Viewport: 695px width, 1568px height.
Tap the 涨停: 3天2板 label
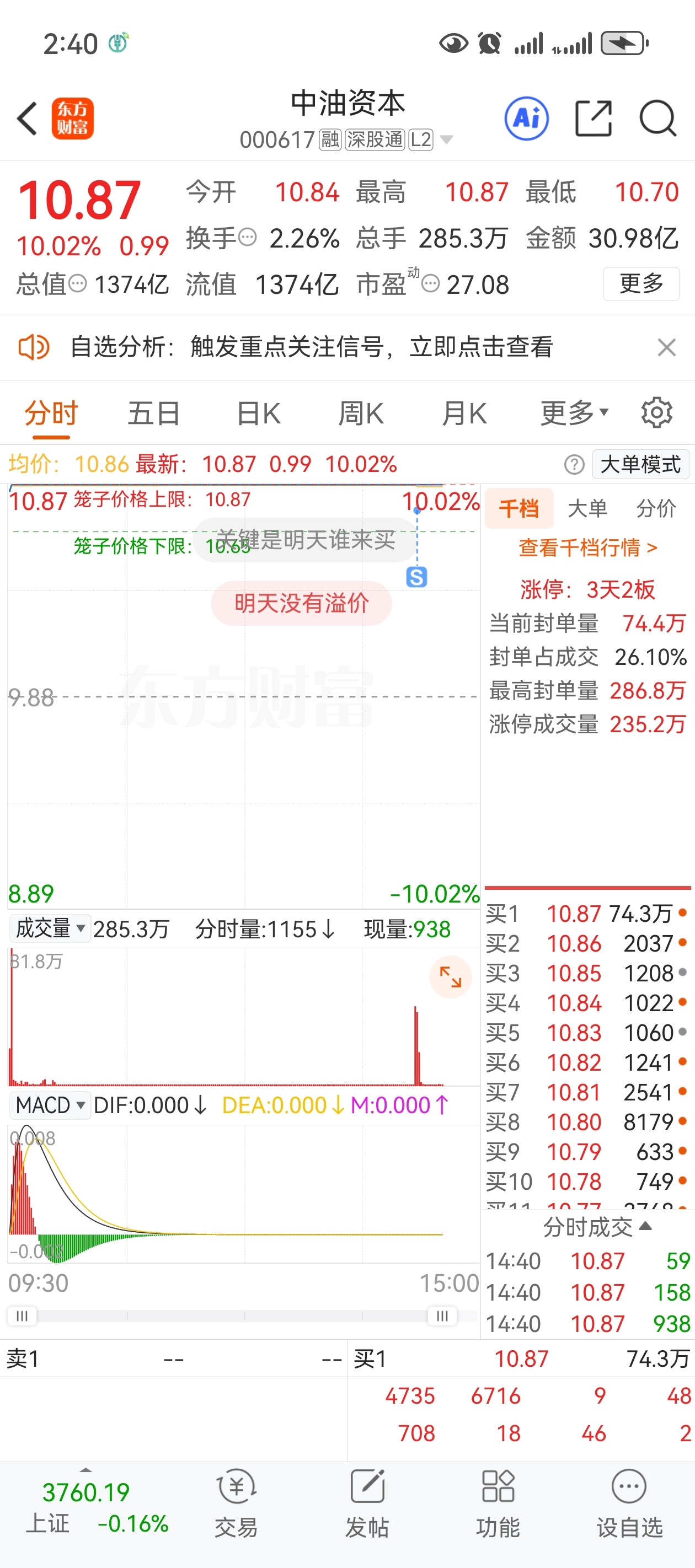pyautogui.click(x=587, y=589)
